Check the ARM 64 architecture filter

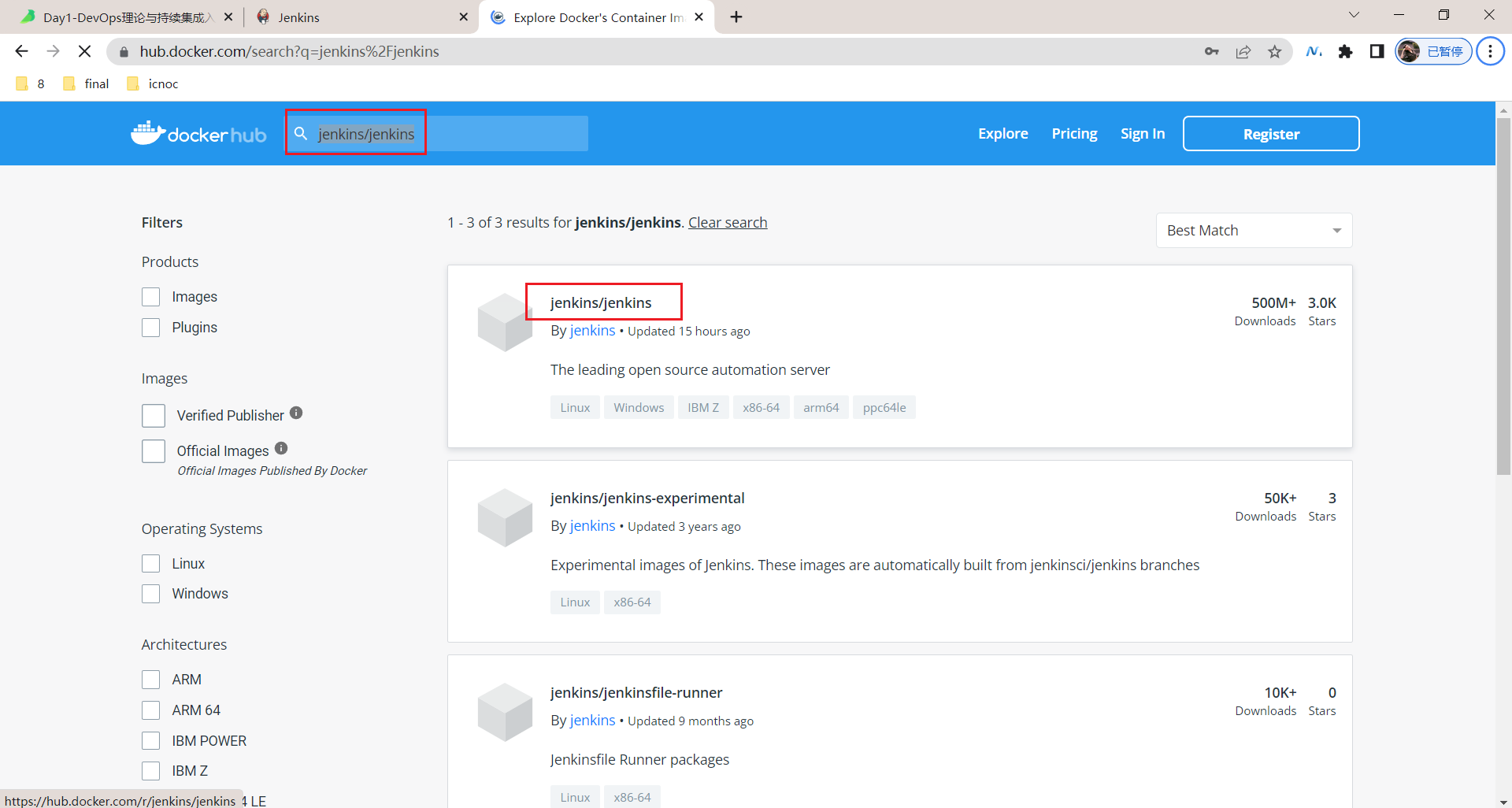pyautogui.click(x=150, y=710)
